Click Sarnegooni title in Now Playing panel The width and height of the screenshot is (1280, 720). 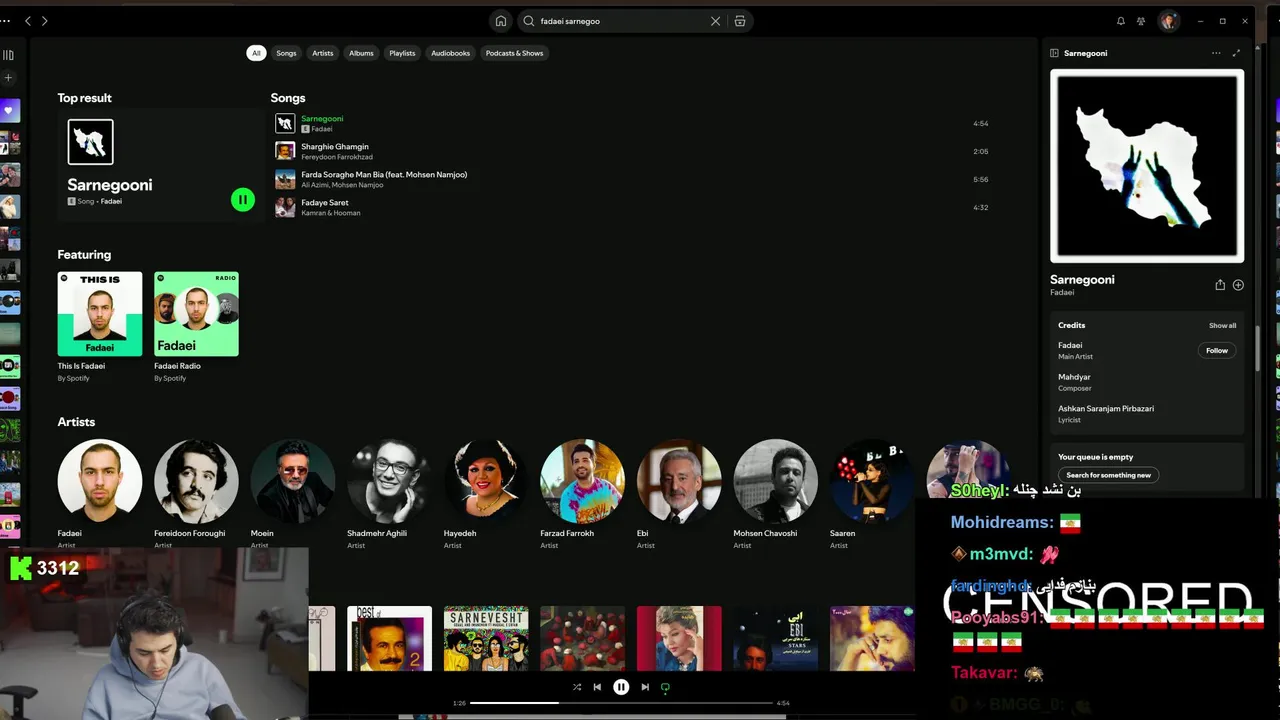tap(1082, 280)
